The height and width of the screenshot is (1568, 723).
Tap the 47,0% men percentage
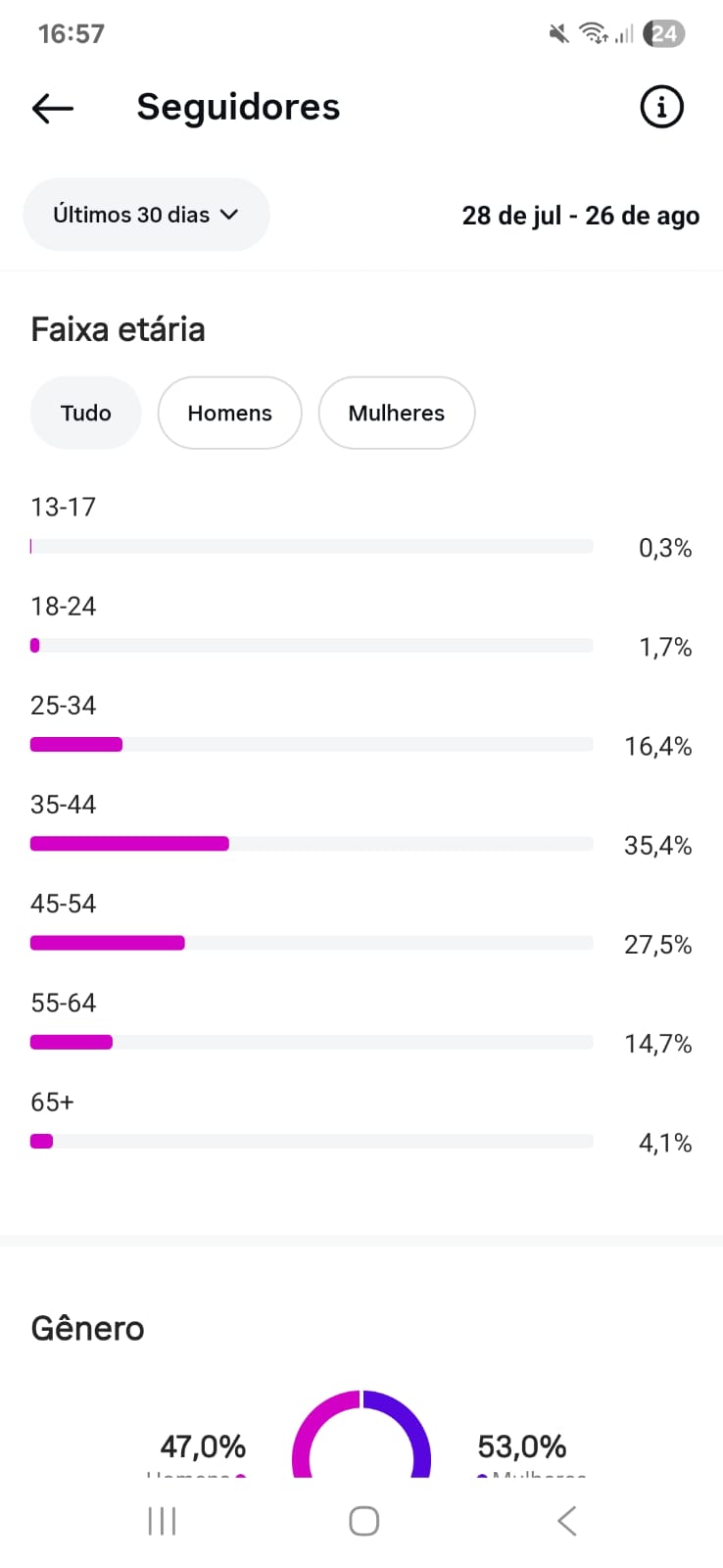tap(203, 1446)
